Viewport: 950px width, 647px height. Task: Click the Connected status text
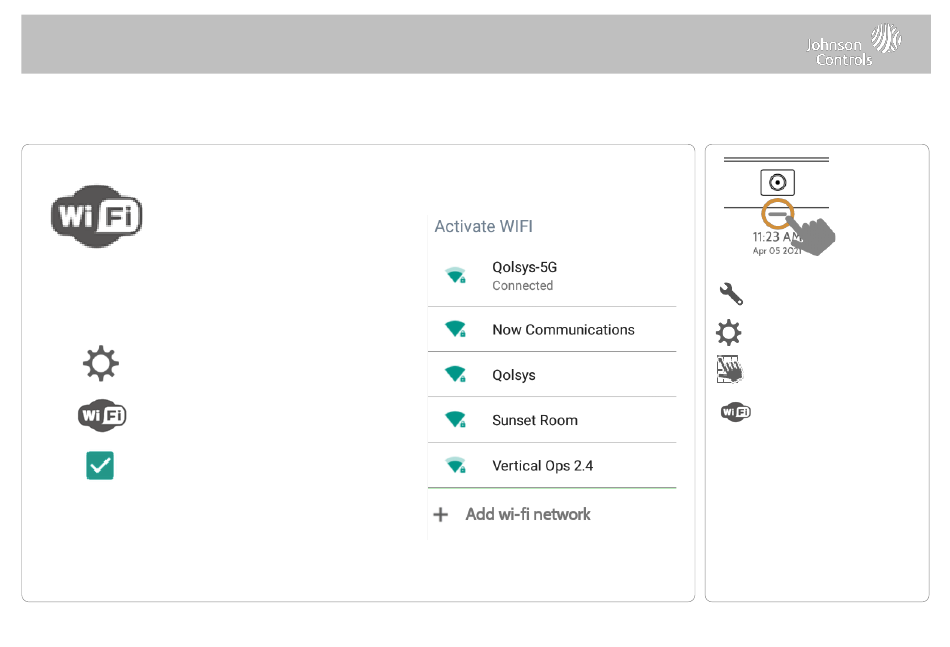[x=522, y=285]
